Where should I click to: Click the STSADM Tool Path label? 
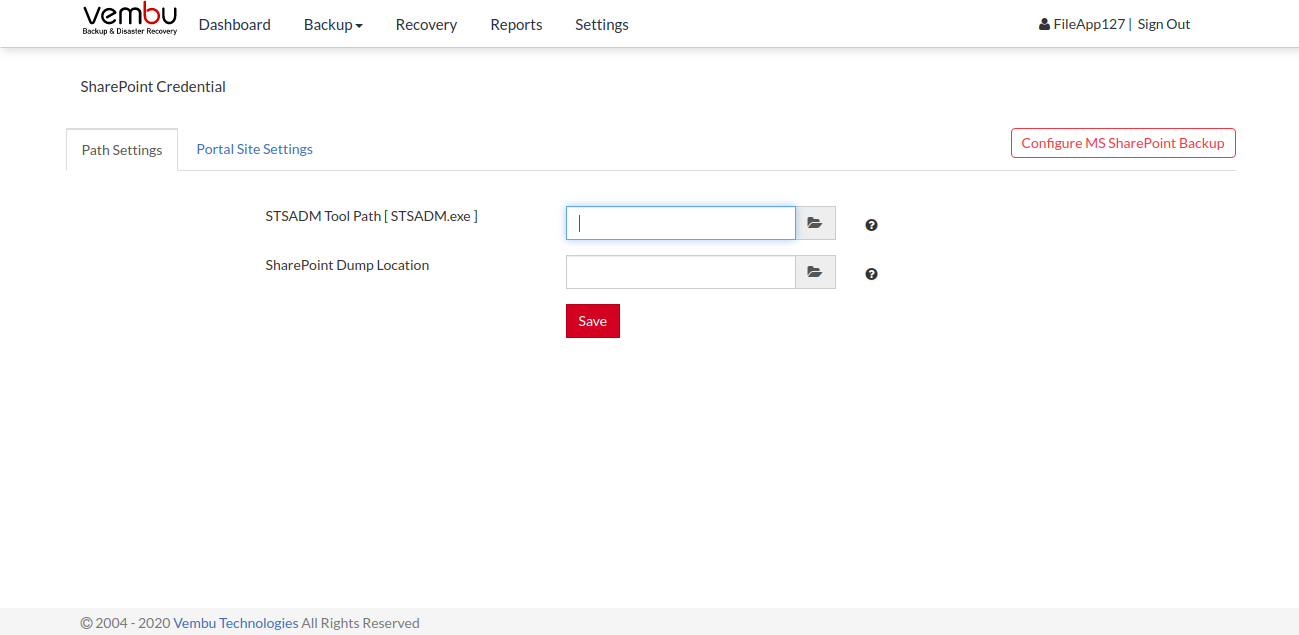[x=372, y=216]
